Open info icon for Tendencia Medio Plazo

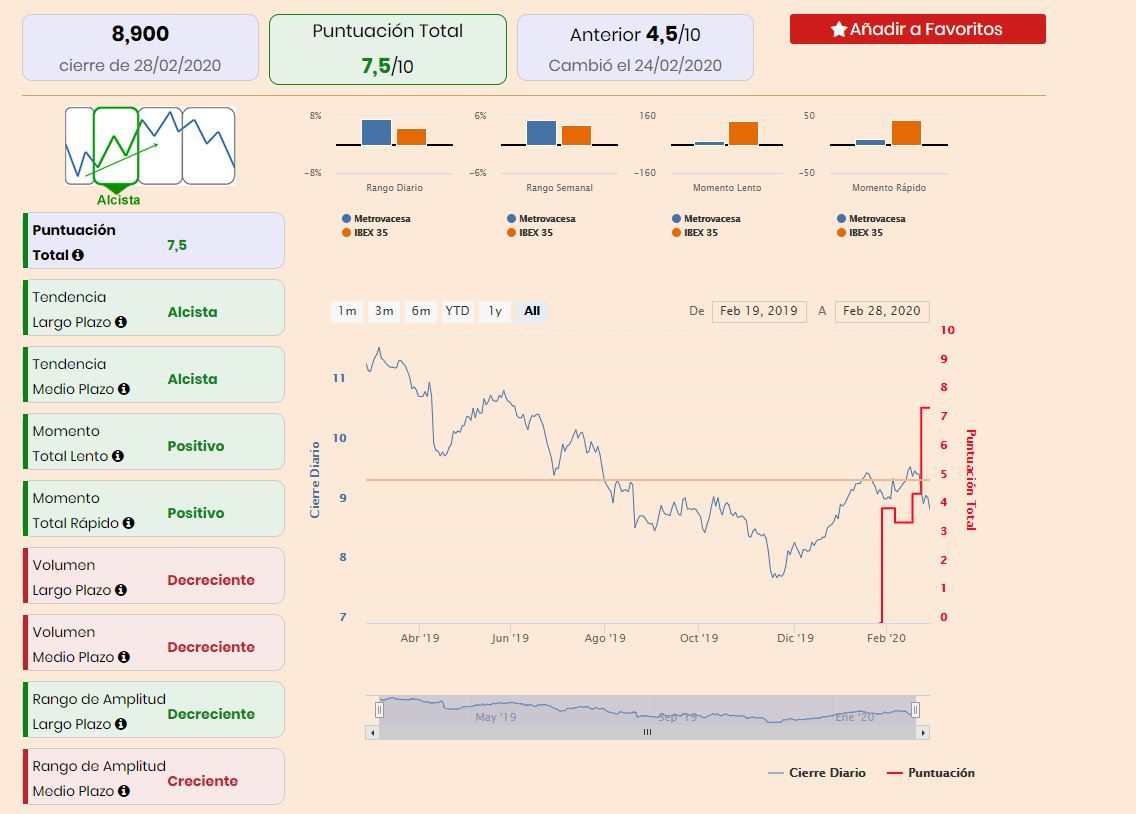tap(124, 389)
